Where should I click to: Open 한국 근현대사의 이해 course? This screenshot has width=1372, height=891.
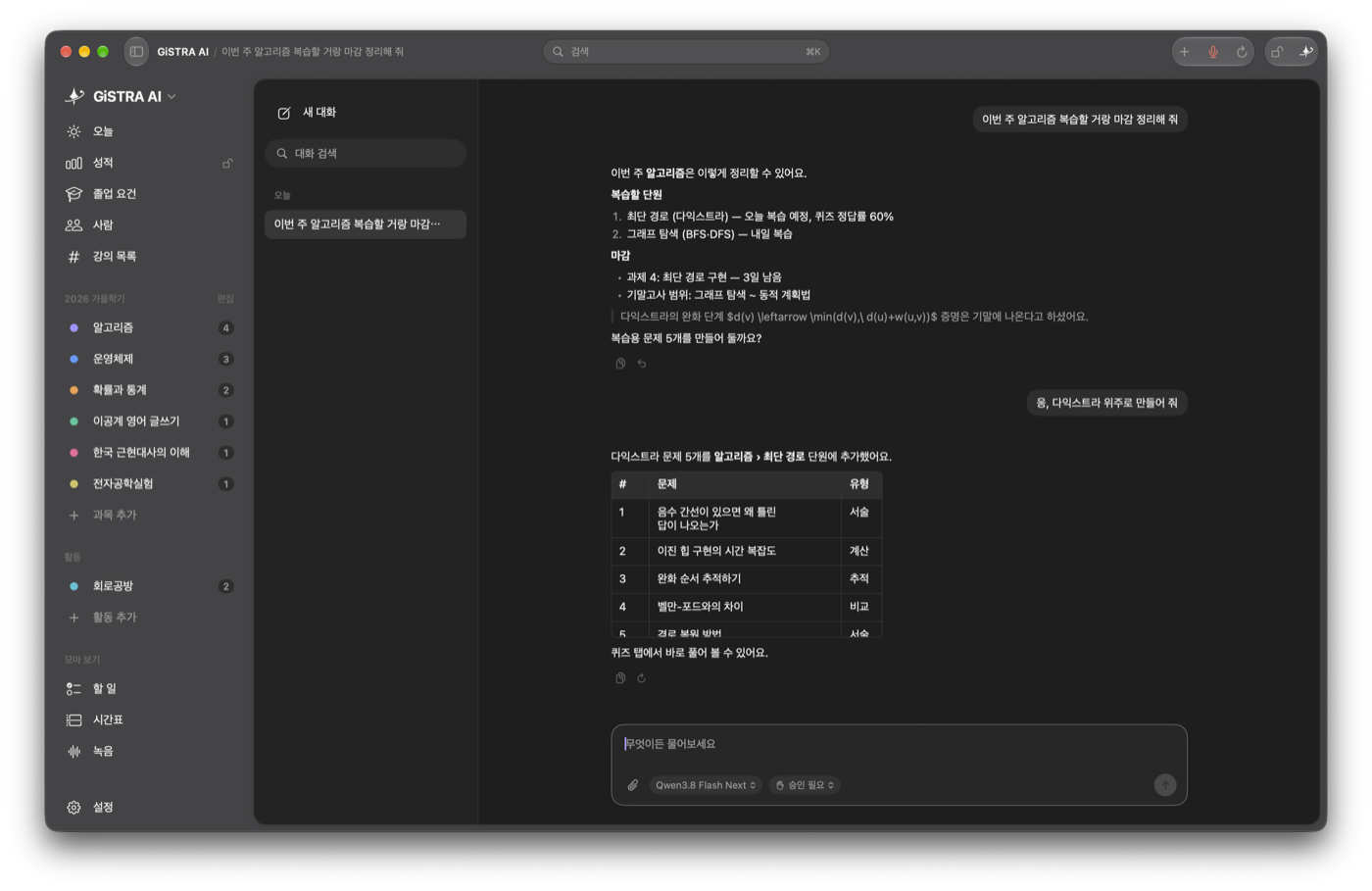click(x=149, y=453)
